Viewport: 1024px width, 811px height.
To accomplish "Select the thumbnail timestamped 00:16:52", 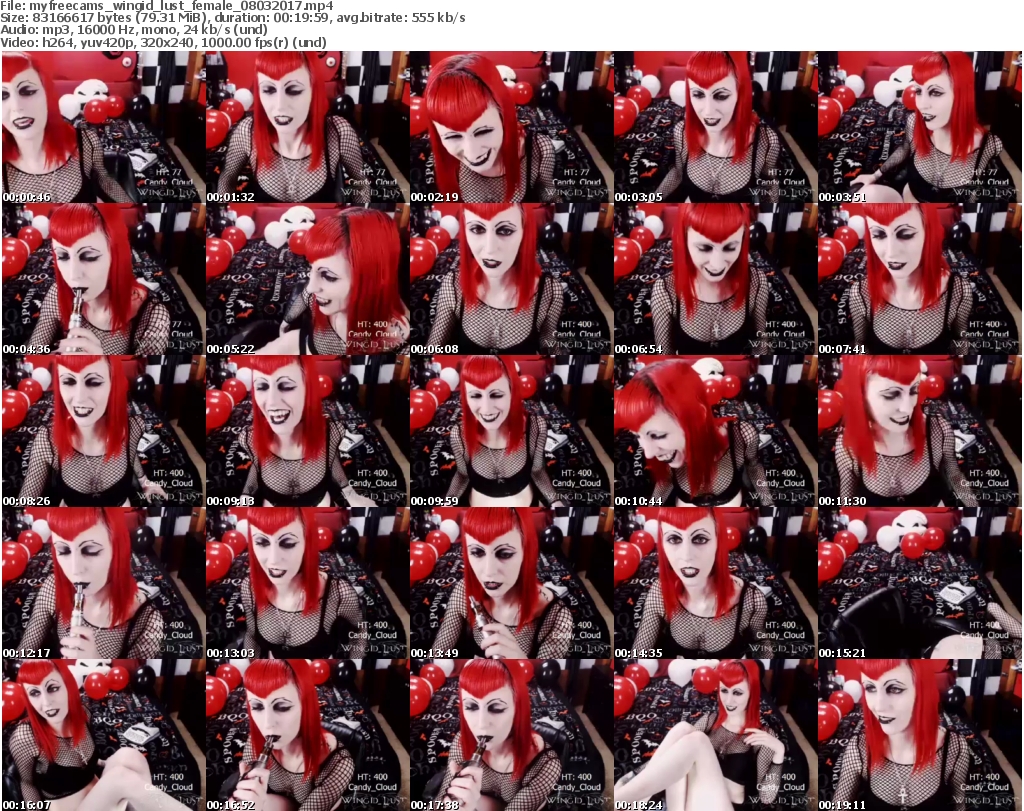I will (307, 735).
